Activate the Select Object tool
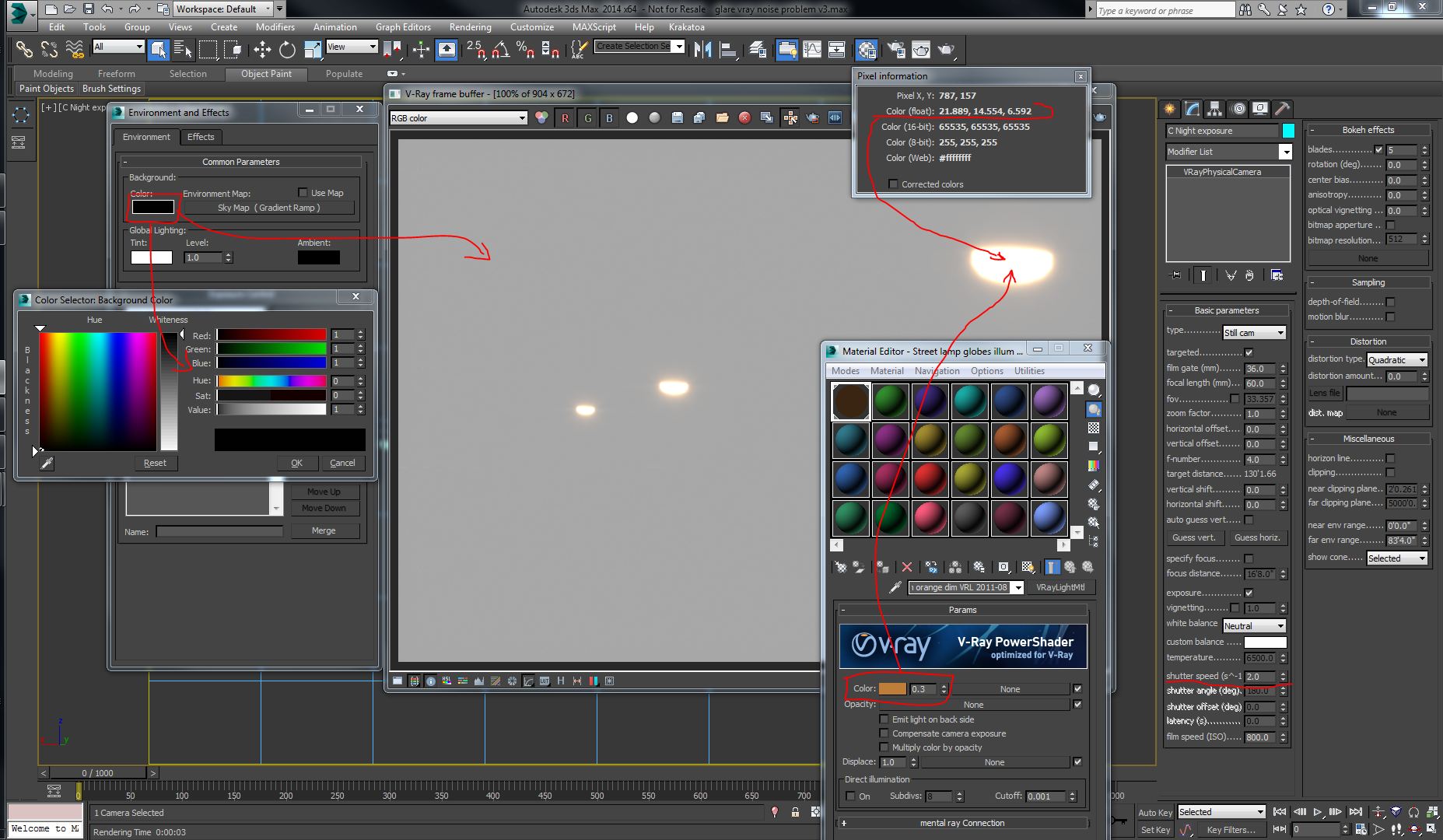This screenshot has height=840, width=1443. point(158,50)
